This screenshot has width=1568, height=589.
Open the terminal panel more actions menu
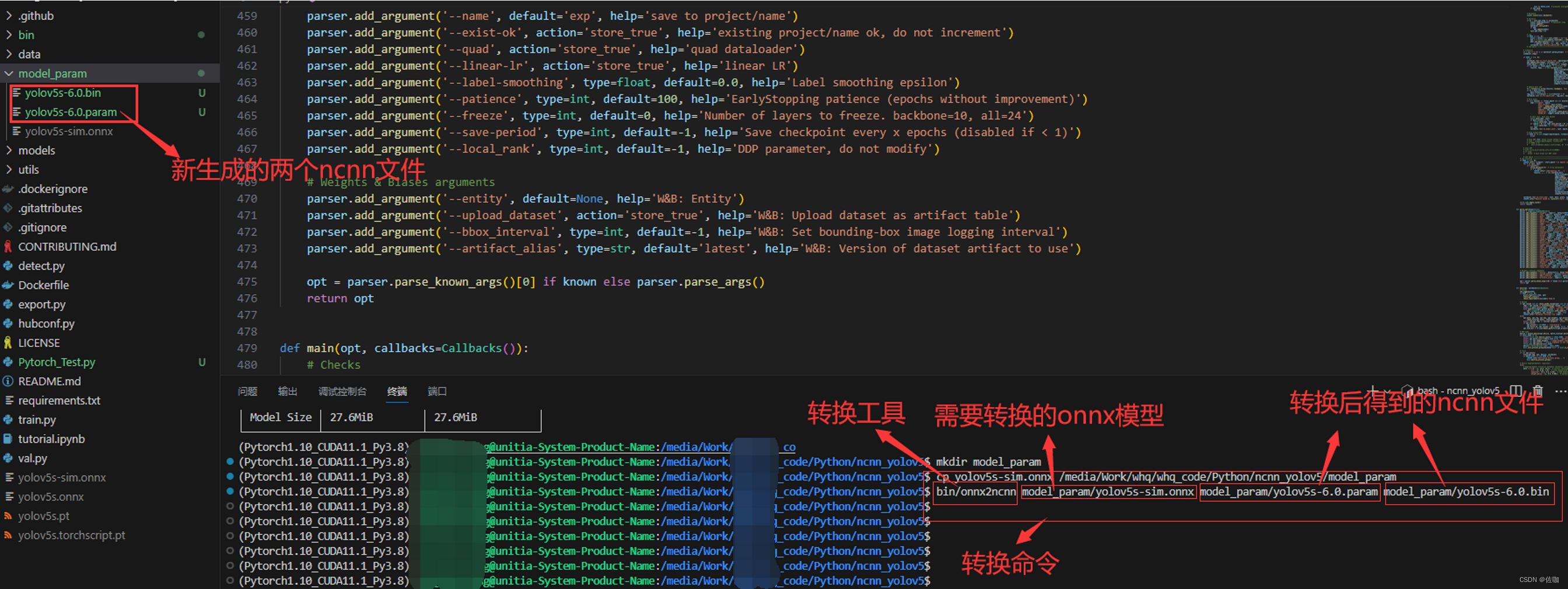click(1560, 391)
